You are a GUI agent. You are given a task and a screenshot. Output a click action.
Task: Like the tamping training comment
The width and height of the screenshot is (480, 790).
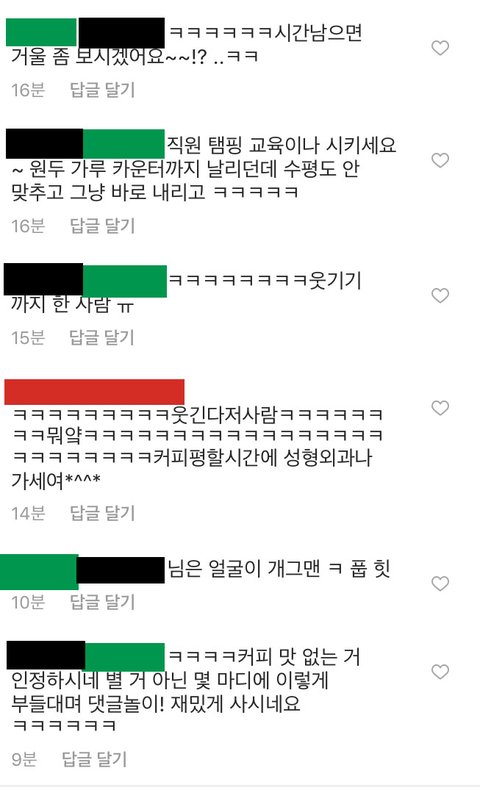(x=440, y=160)
